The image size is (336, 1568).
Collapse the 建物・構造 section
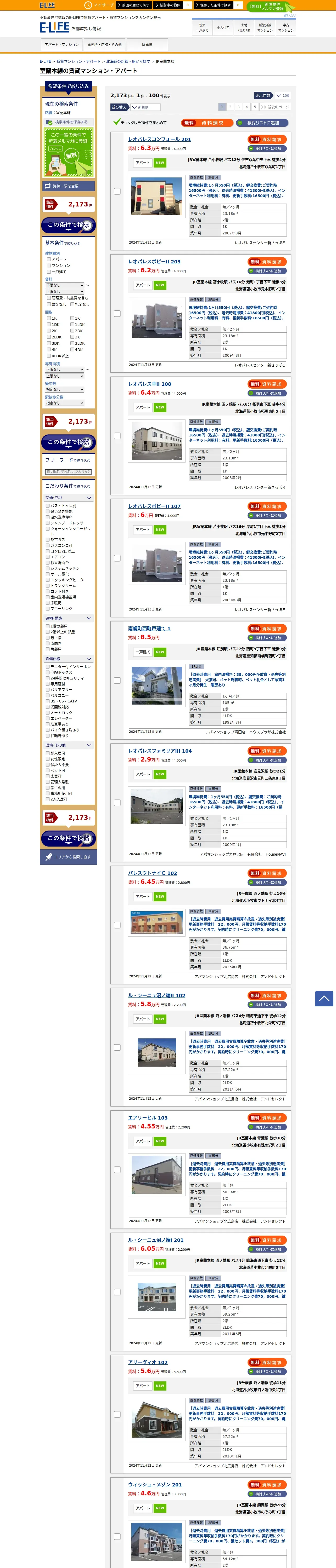pos(68,618)
